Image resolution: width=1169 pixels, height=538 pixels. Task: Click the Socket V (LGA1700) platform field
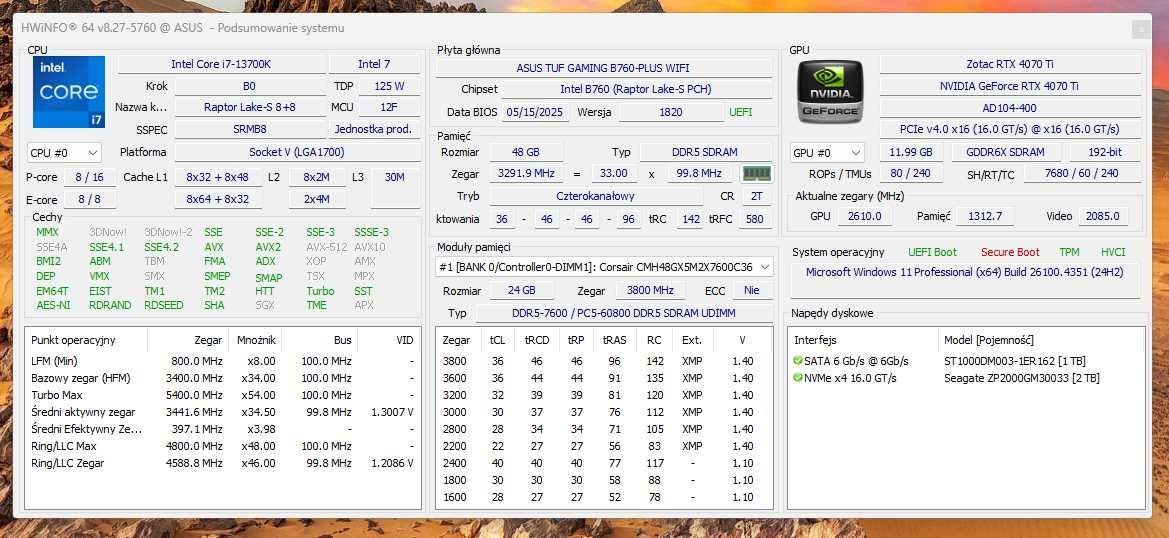pyautogui.click(x=297, y=153)
